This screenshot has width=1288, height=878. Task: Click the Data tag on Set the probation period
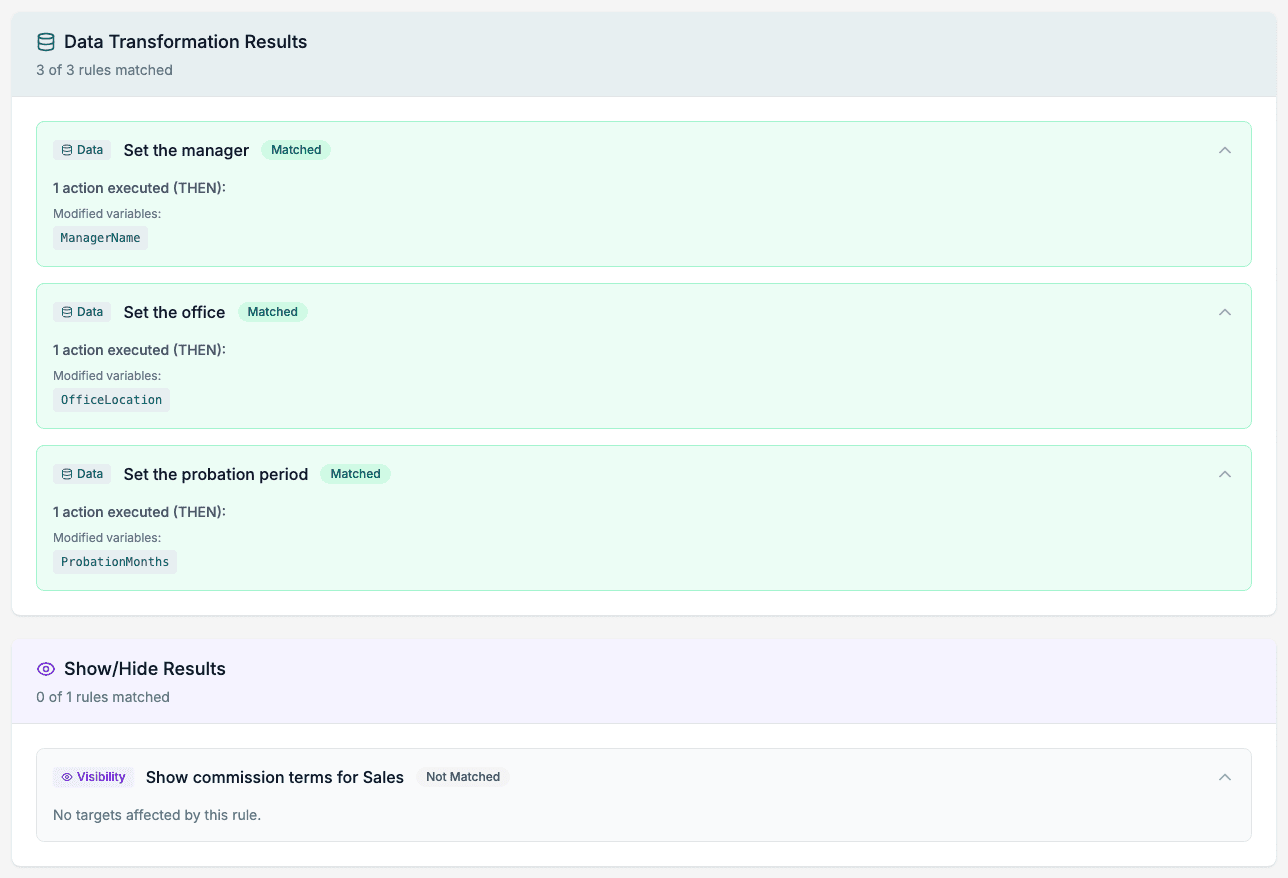click(x=82, y=474)
